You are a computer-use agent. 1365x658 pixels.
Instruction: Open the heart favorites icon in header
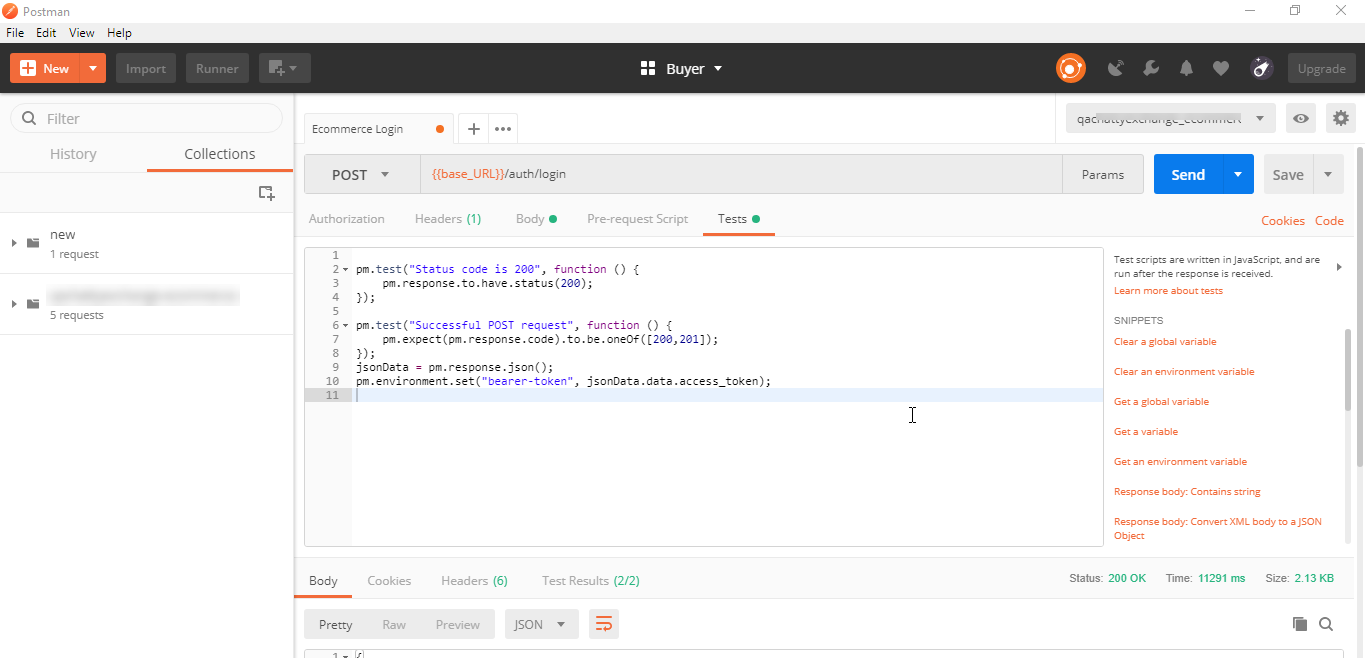[1221, 68]
